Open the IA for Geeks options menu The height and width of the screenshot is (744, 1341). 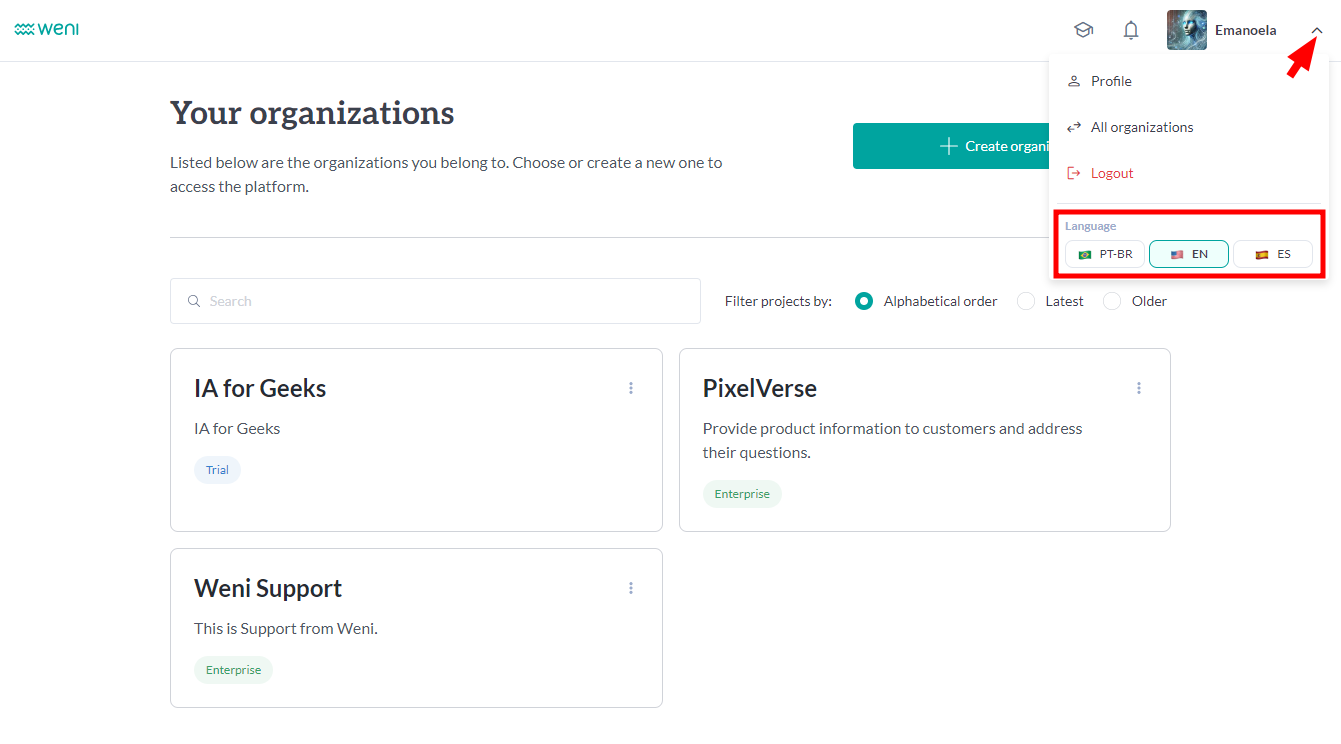(631, 388)
